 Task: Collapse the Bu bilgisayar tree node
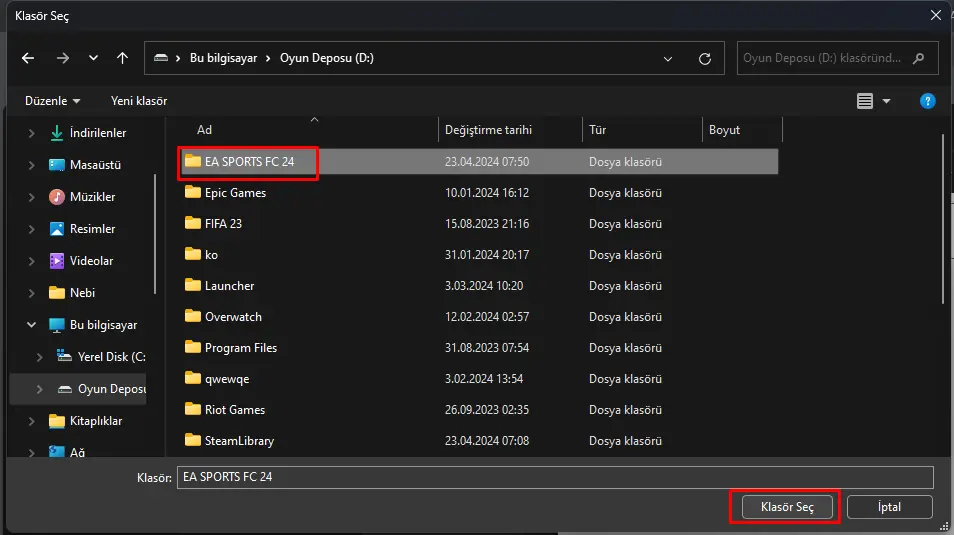[32, 324]
